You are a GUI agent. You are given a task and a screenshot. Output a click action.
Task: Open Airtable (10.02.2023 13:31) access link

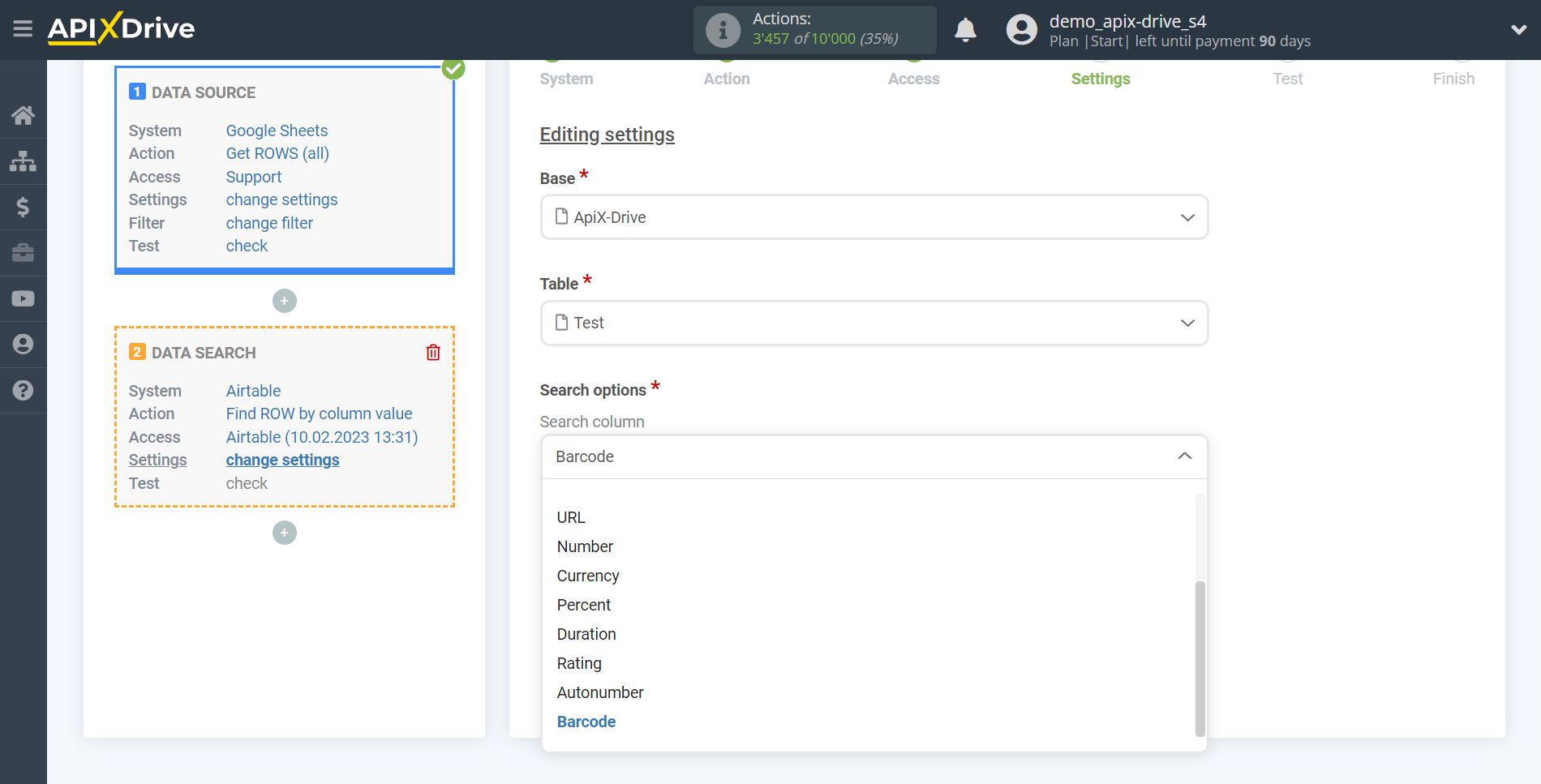tap(322, 437)
